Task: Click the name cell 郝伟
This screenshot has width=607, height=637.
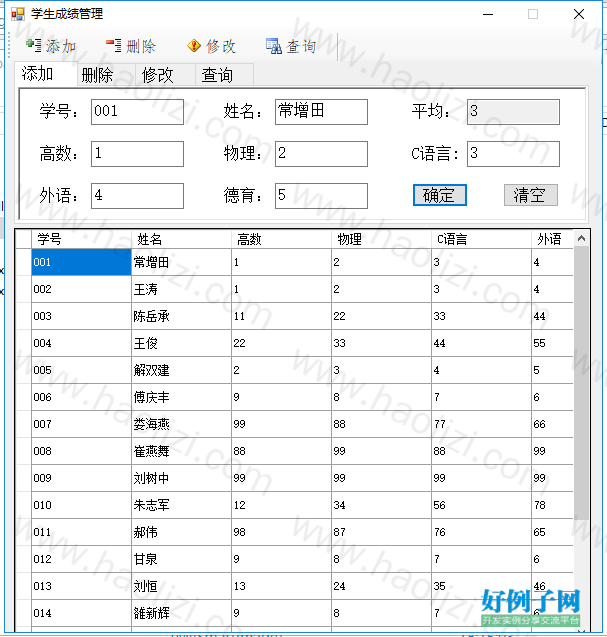Action: point(181,532)
